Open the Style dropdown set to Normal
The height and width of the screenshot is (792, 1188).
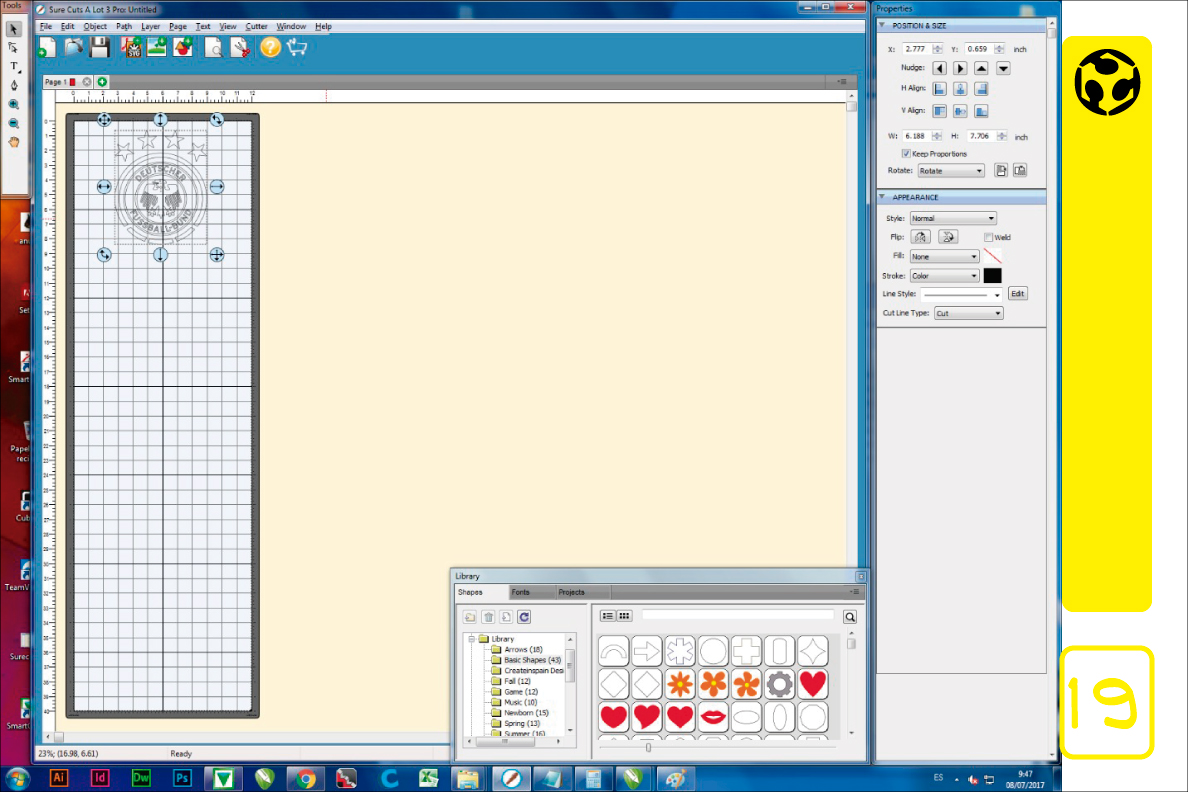953,218
